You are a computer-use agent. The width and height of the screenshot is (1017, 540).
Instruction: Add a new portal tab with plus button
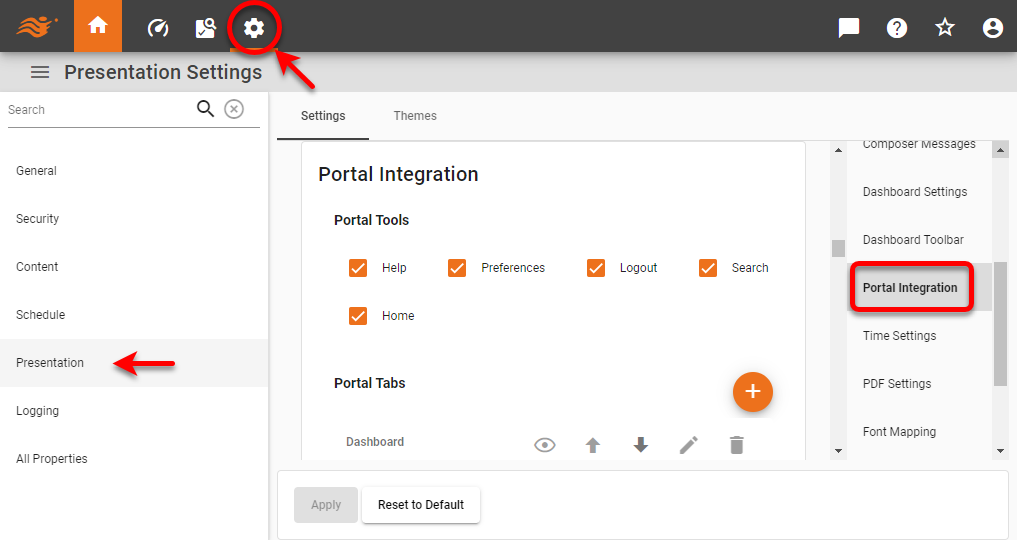click(x=753, y=391)
